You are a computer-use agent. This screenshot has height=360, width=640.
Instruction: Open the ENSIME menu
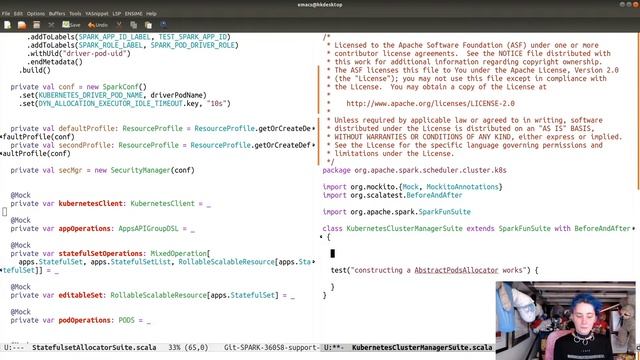tap(133, 13)
